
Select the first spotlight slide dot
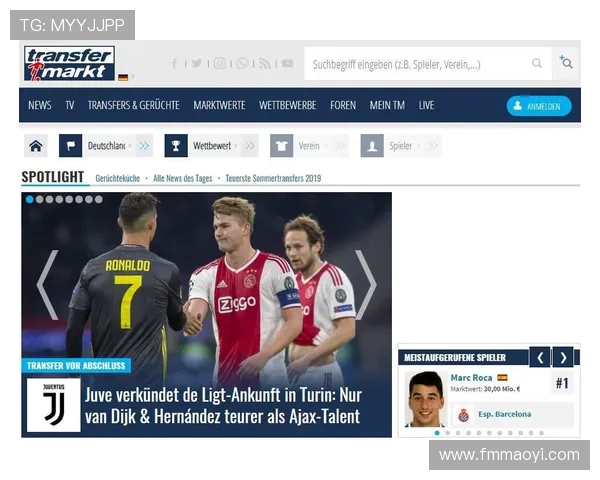pos(30,200)
